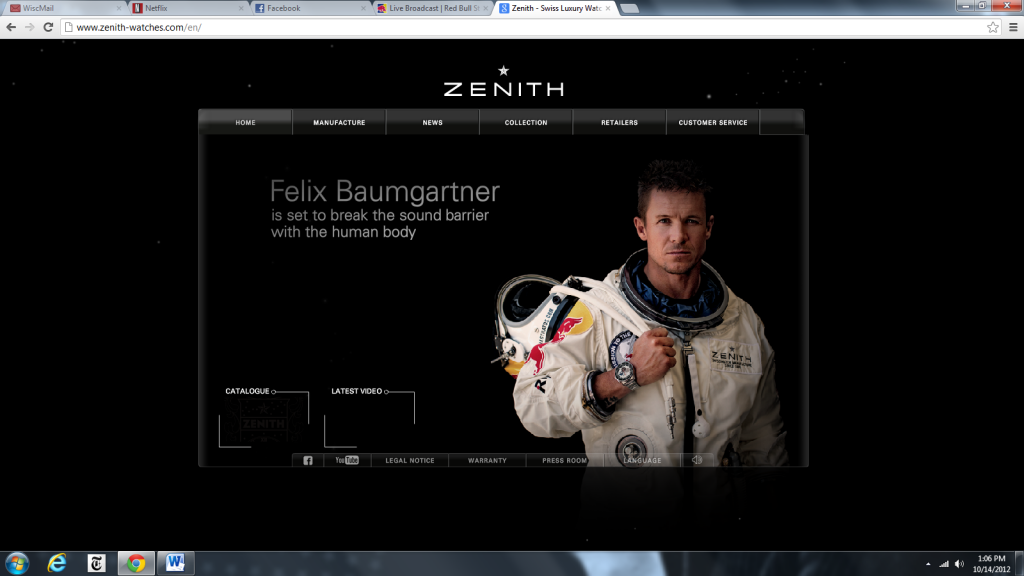
Task: Open the CUSTOMER SERVICE navigation item
Action: (712, 123)
